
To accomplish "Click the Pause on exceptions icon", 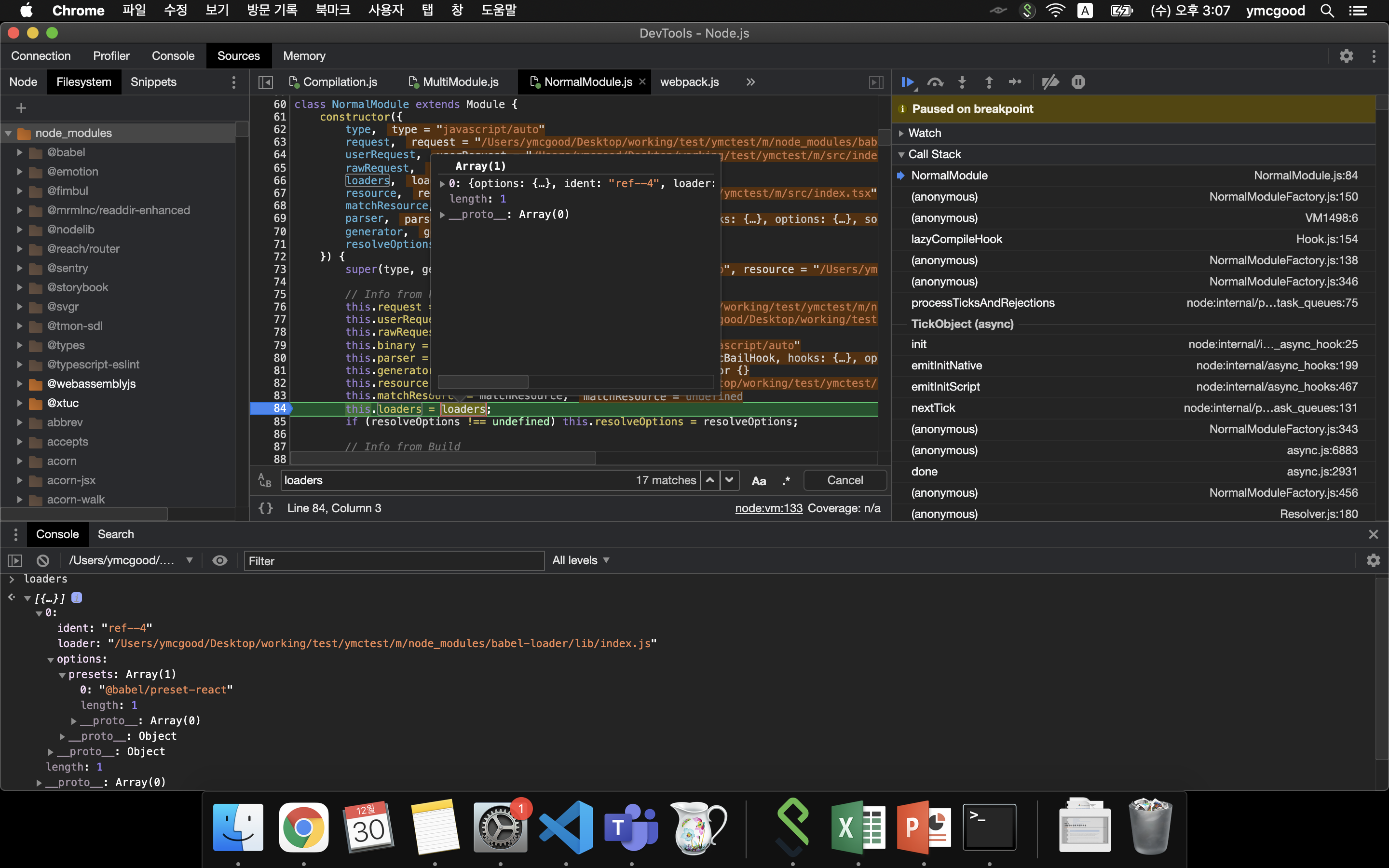I will 1078,81.
